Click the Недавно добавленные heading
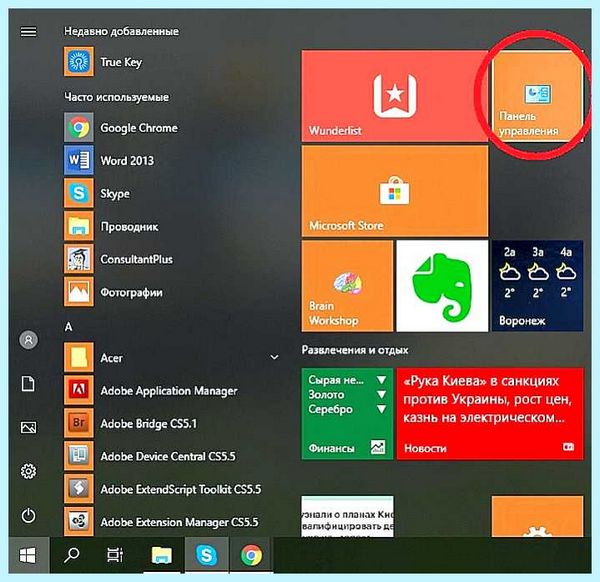Screen dimensions: 600x582 pyautogui.click(x=121, y=31)
